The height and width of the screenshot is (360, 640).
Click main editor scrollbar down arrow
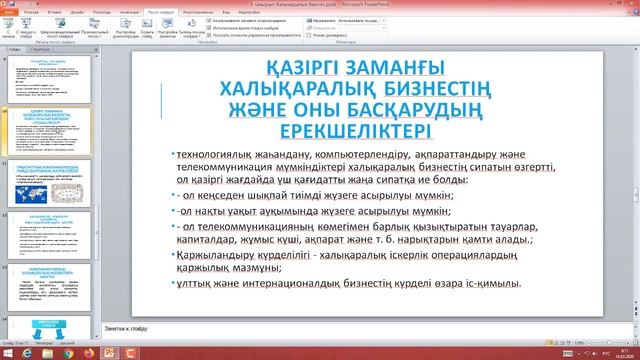click(x=636, y=303)
